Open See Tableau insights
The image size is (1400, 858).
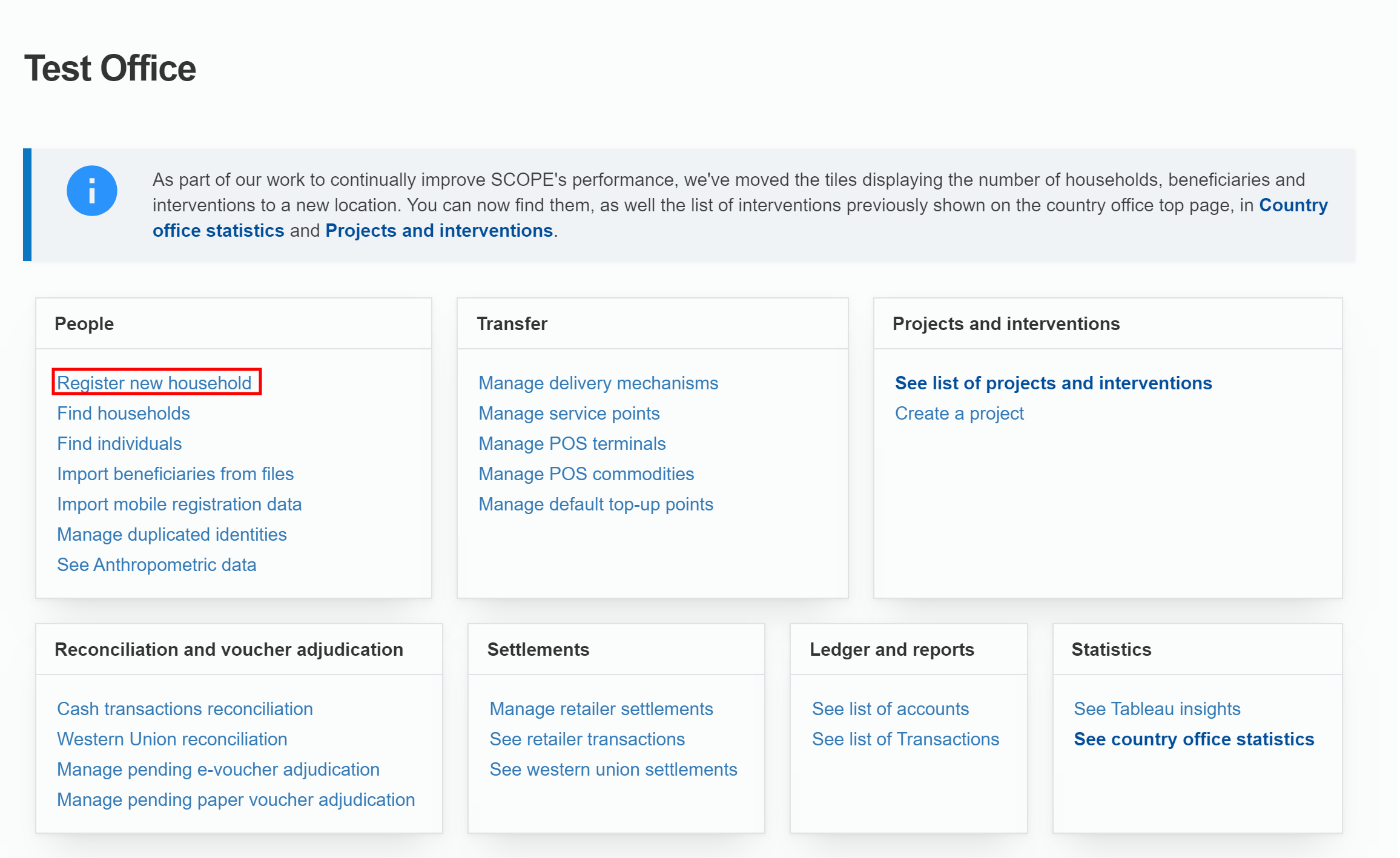1157,708
